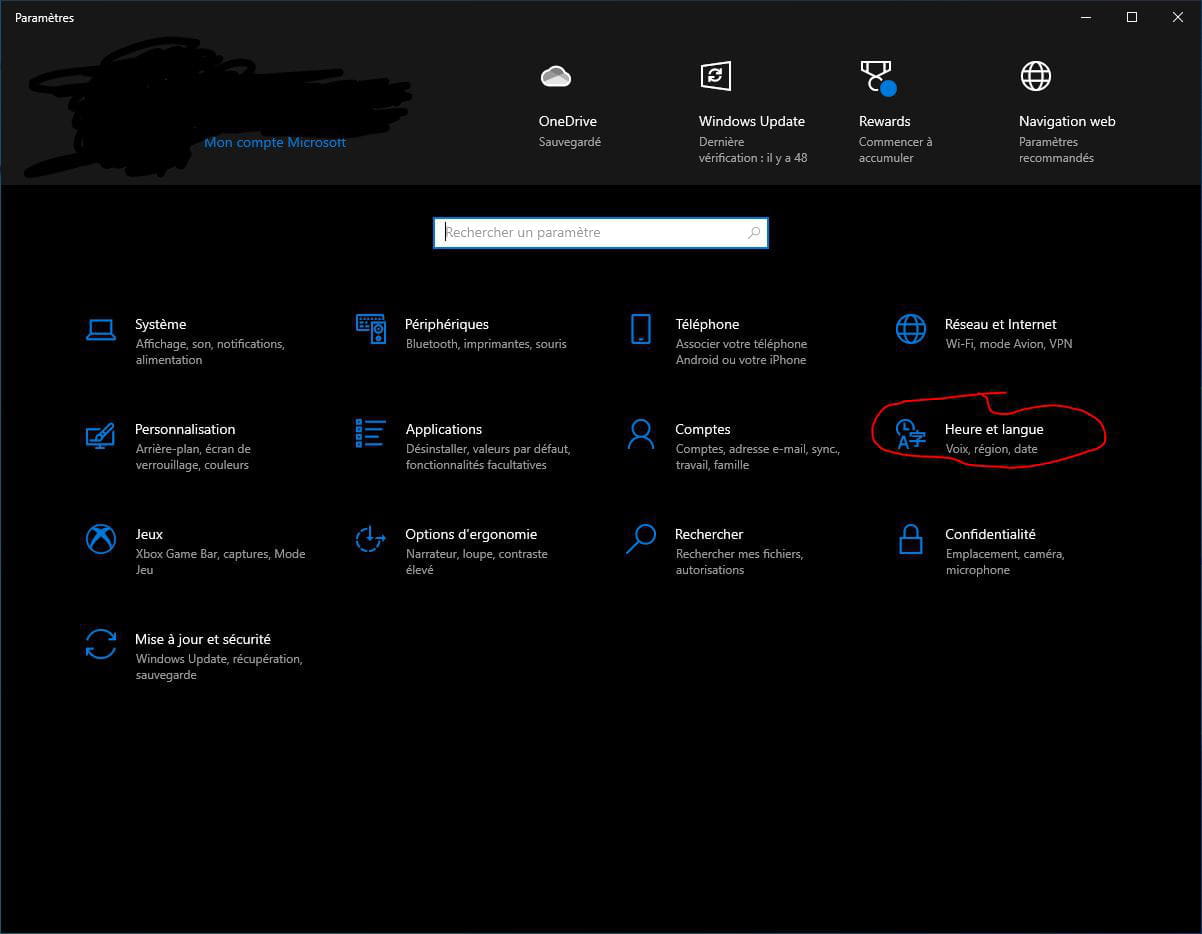This screenshot has width=1202, height=934.
Task: Click the Arrière-plan, écran de verrouillage description
Action: pyautogui.click(x=193, y=457)
